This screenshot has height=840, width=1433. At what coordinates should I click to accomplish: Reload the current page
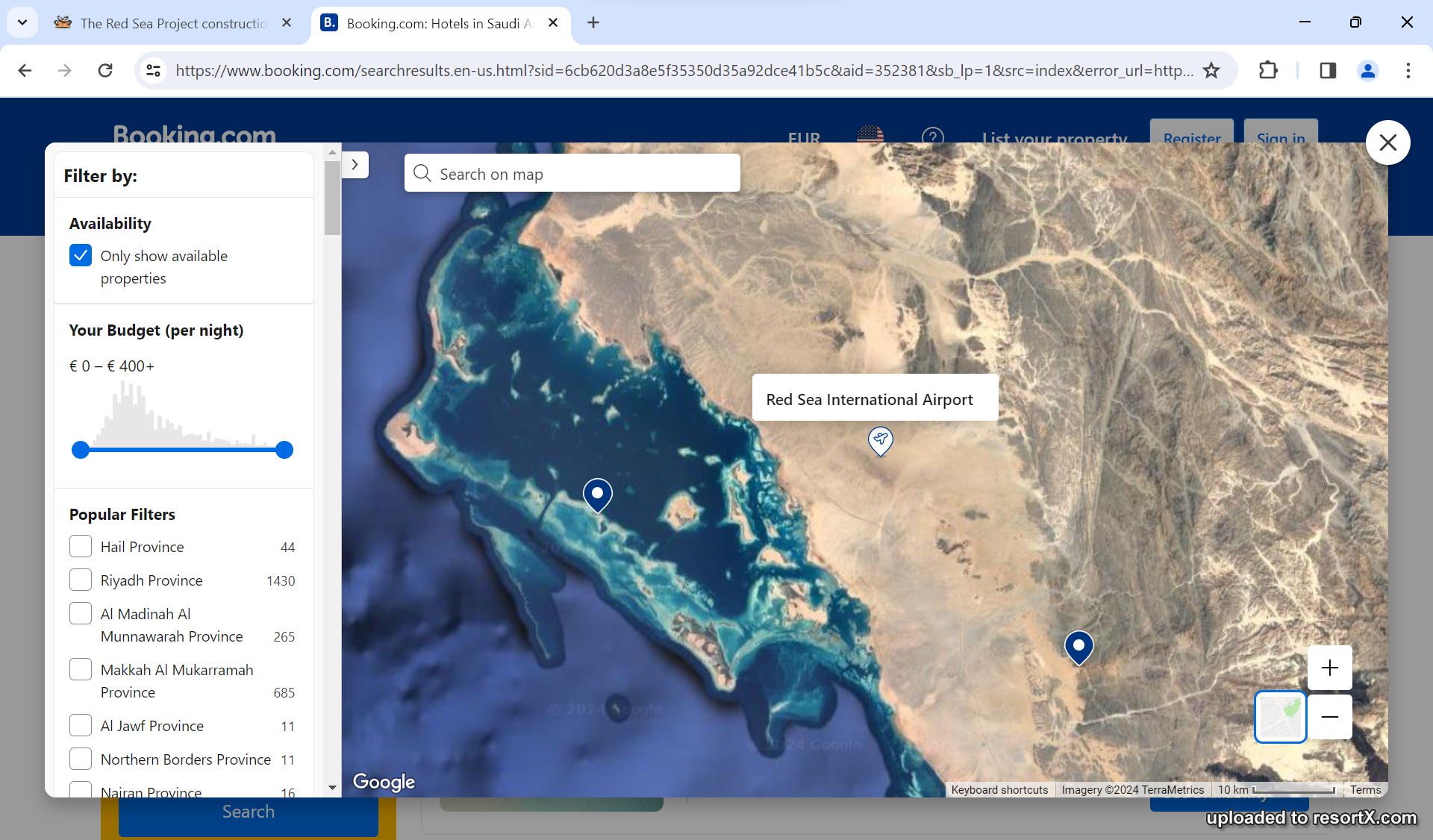(x=105, y=70)
